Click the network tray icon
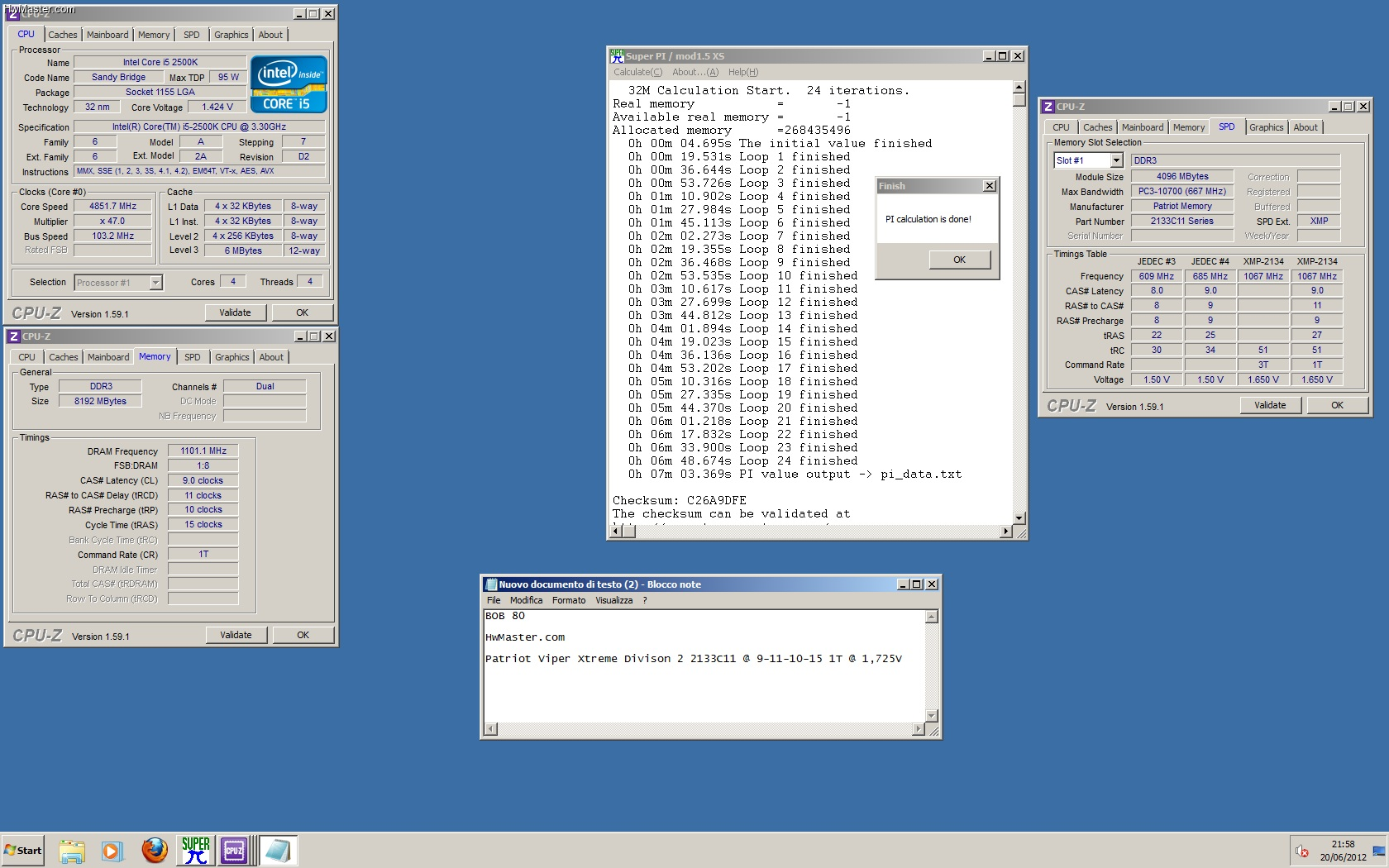The height and width of the screenshot is (868, 1389). 1378,851
